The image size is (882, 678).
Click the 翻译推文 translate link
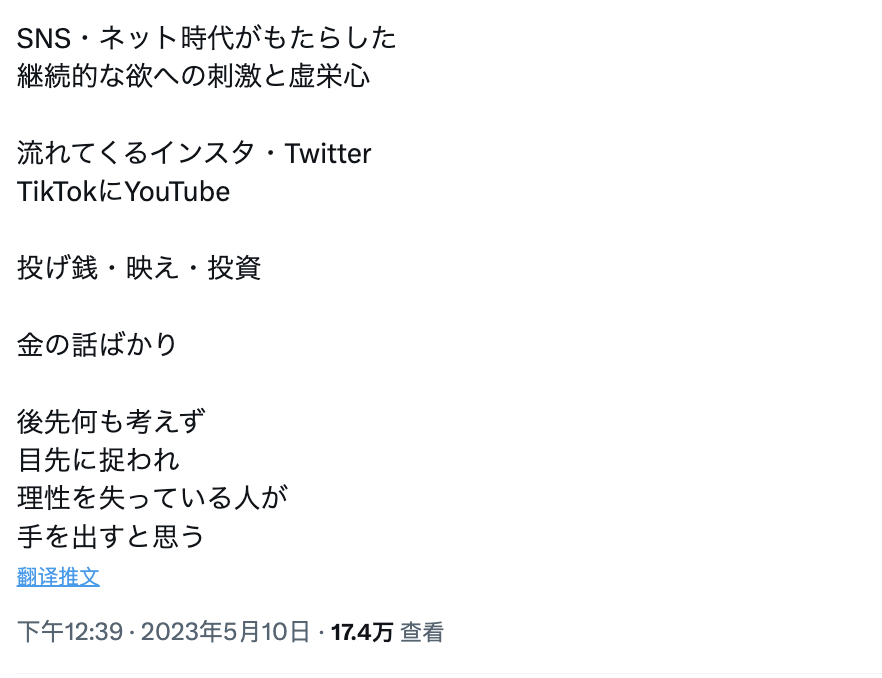(x=58, y=577)
